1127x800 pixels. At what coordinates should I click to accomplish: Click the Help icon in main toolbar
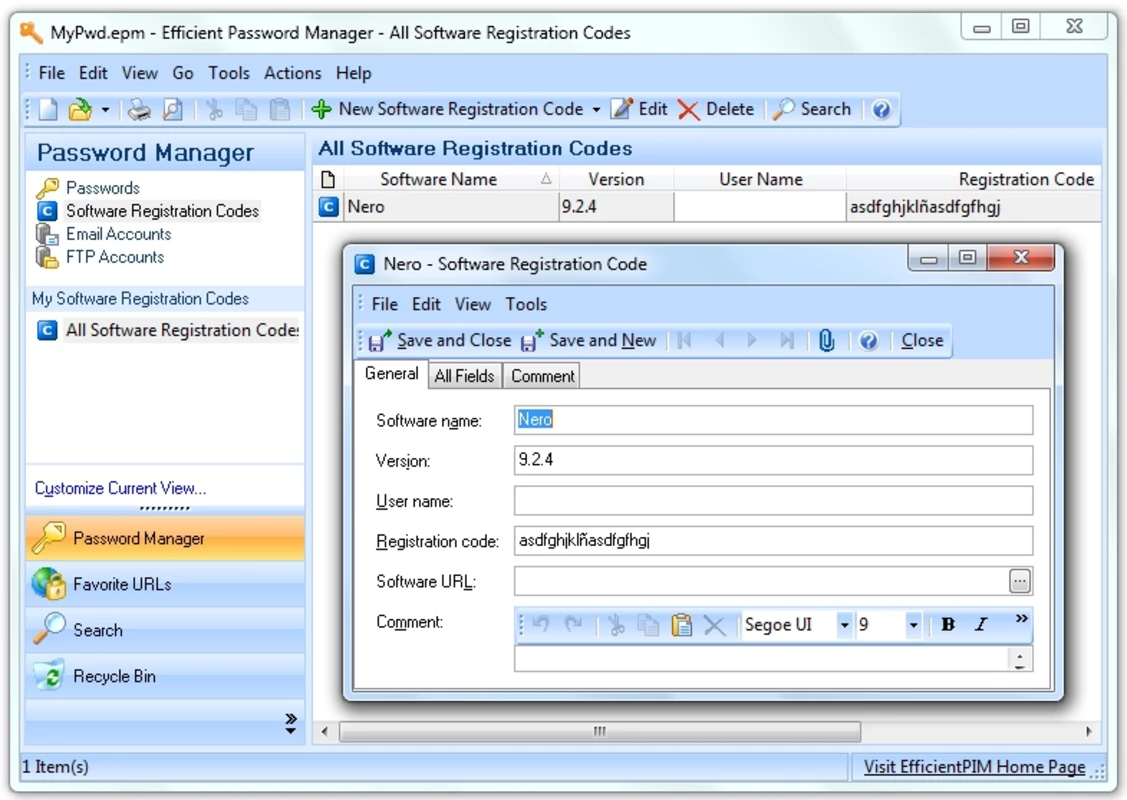(881, 109)
